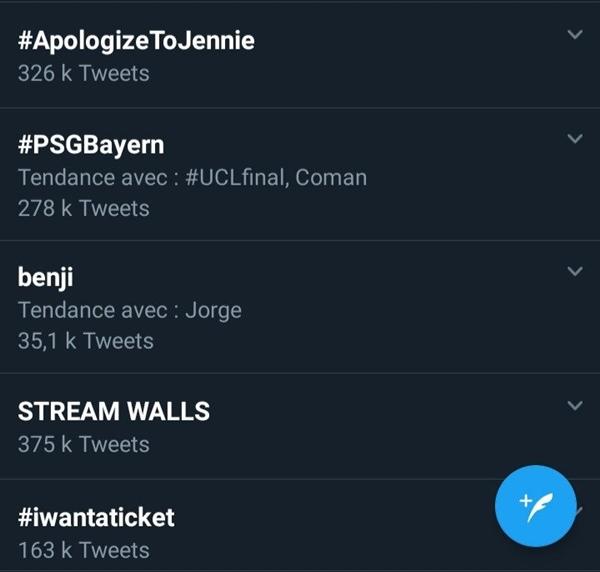Tap the 278 k Tweets count
Viewport: 600px width, 572px height.
[x=83, y=209]
